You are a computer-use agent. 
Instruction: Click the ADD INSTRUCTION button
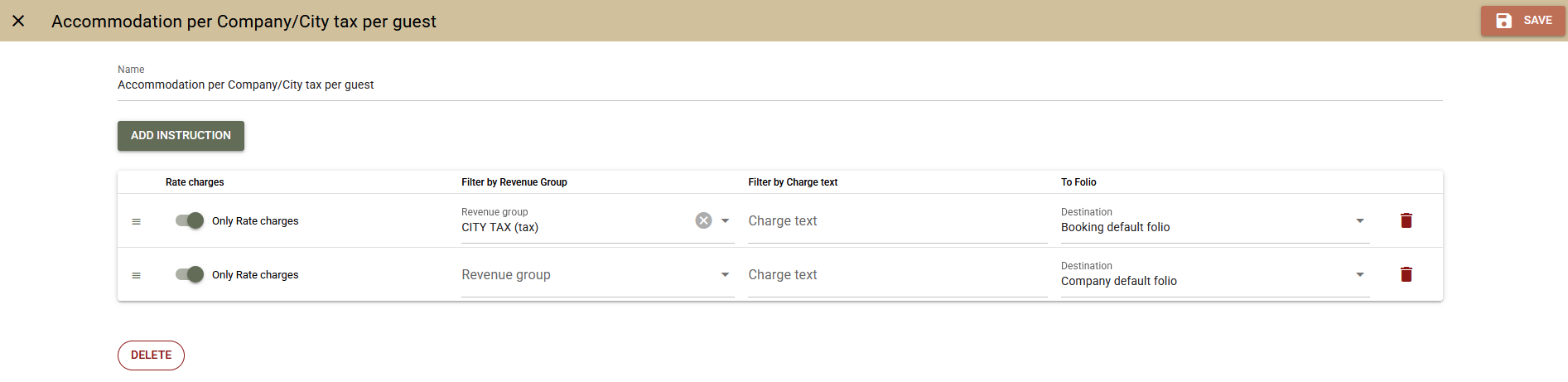tap(181, 136)
